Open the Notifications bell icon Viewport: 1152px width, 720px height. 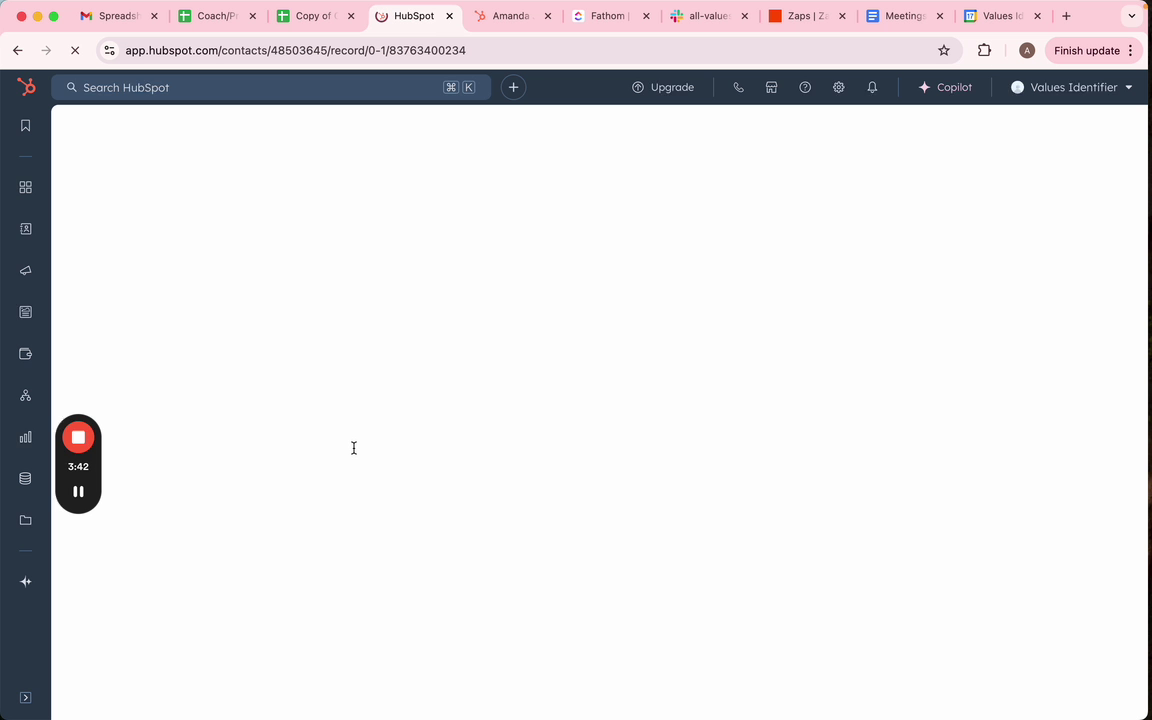pos(872,87)
